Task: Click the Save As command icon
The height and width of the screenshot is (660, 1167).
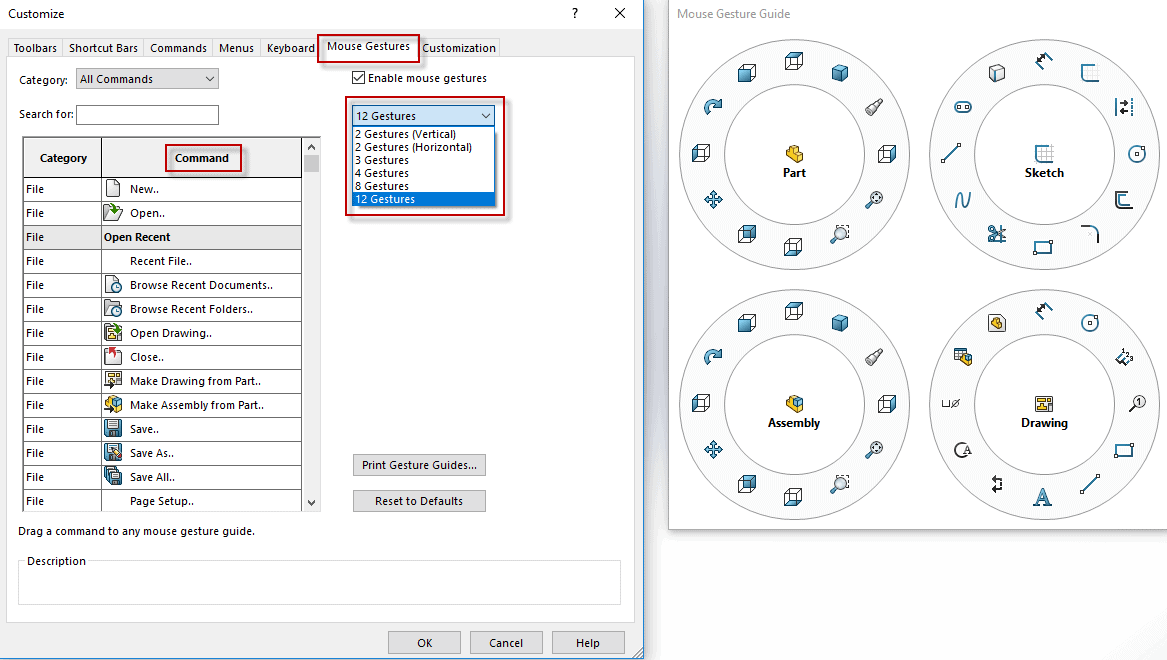Action: 113,453
